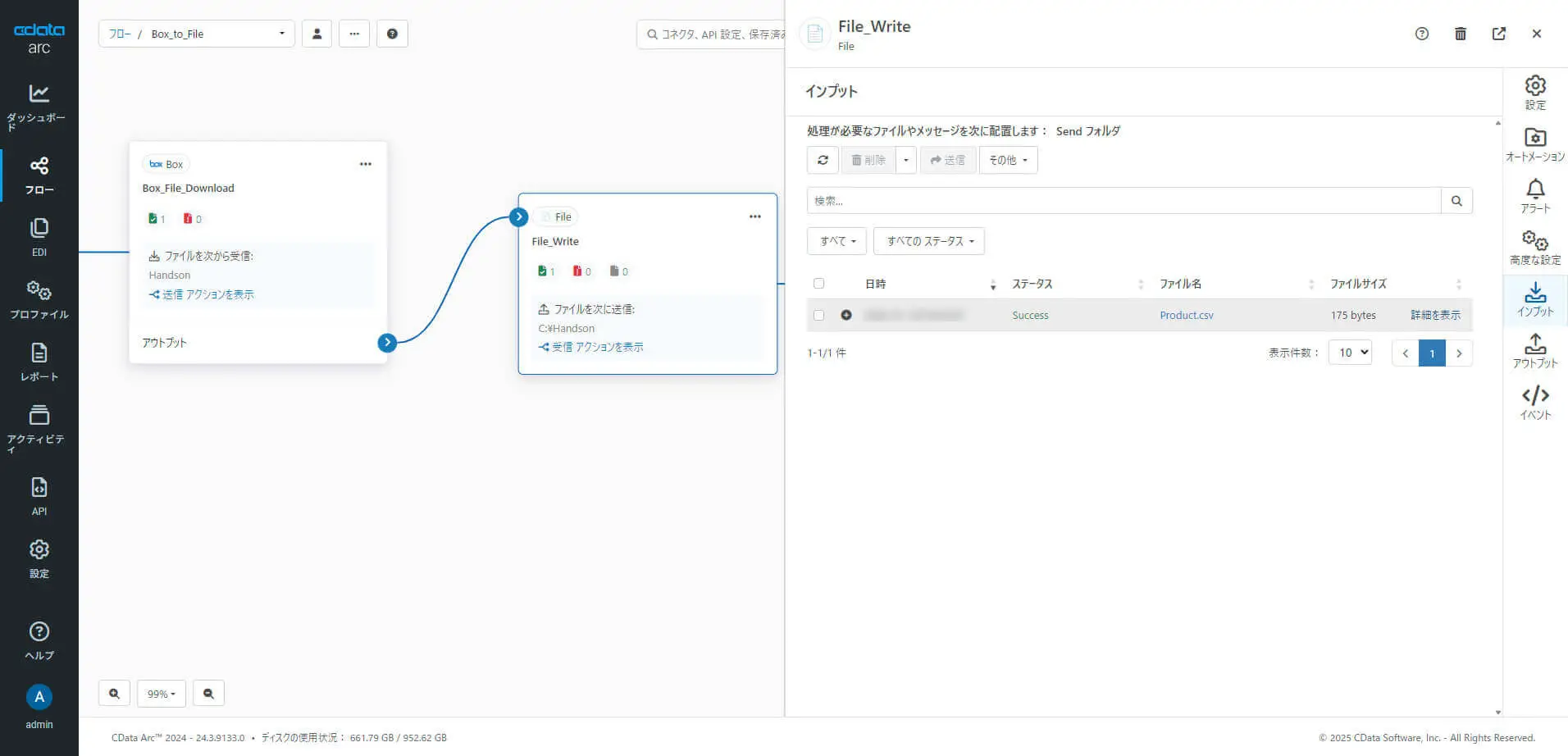Screen dimensions: 1568x756
Task: Open help for the File_Write panel
Action: coord(1422,34)
